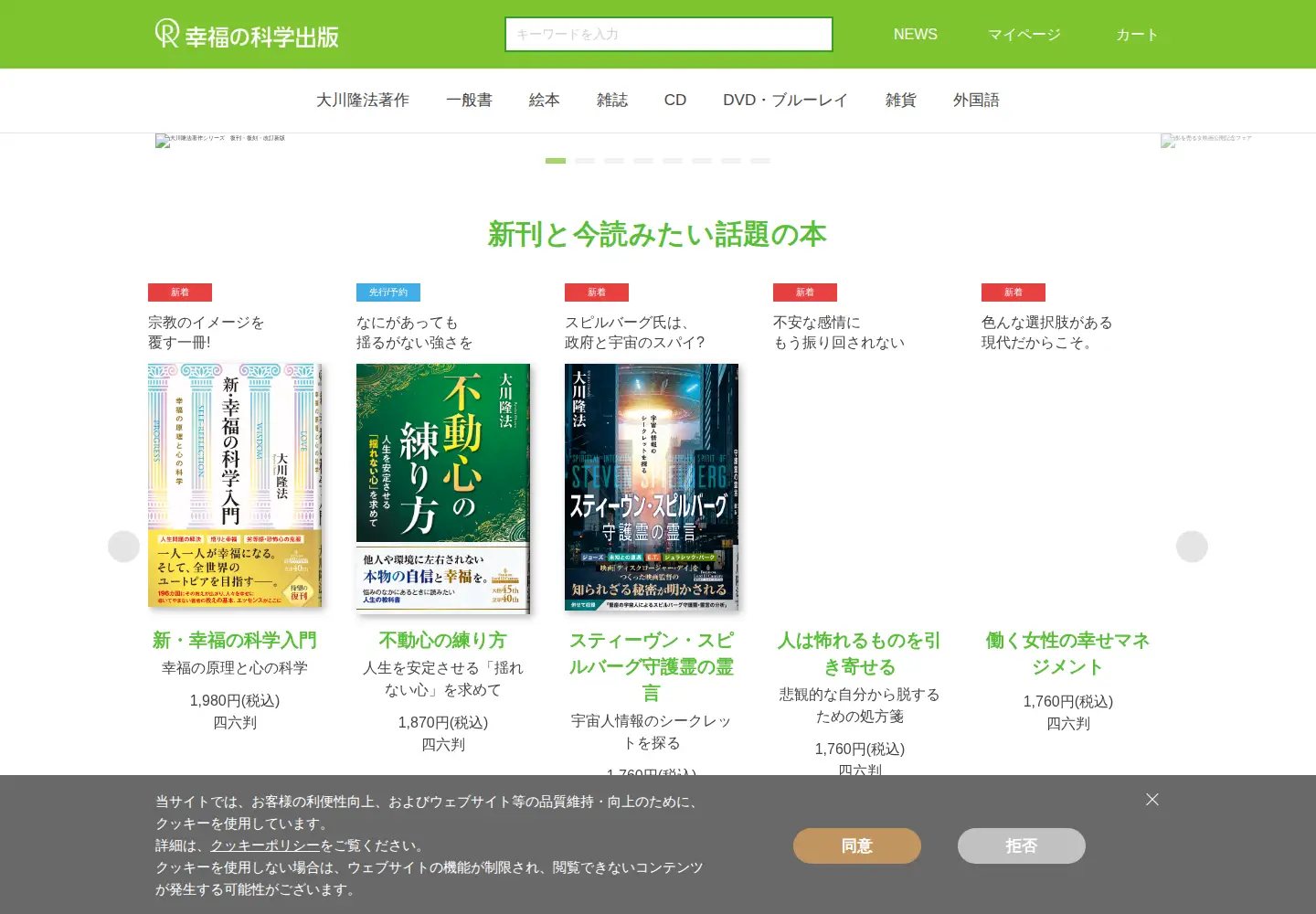Open 新・幸福の科学入門 book cover
The height and width of the screenshot is (914, 1316).
tap(235, 486)
